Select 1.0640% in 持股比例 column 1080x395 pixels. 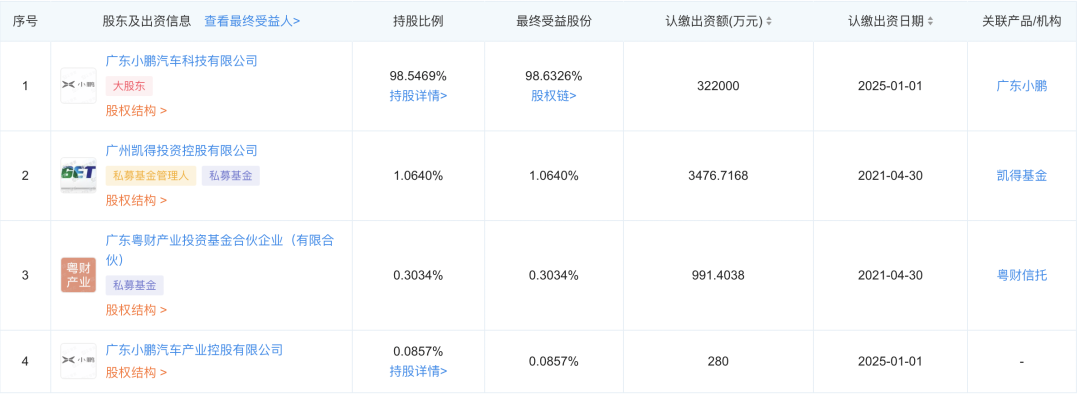tap(418, 176)
